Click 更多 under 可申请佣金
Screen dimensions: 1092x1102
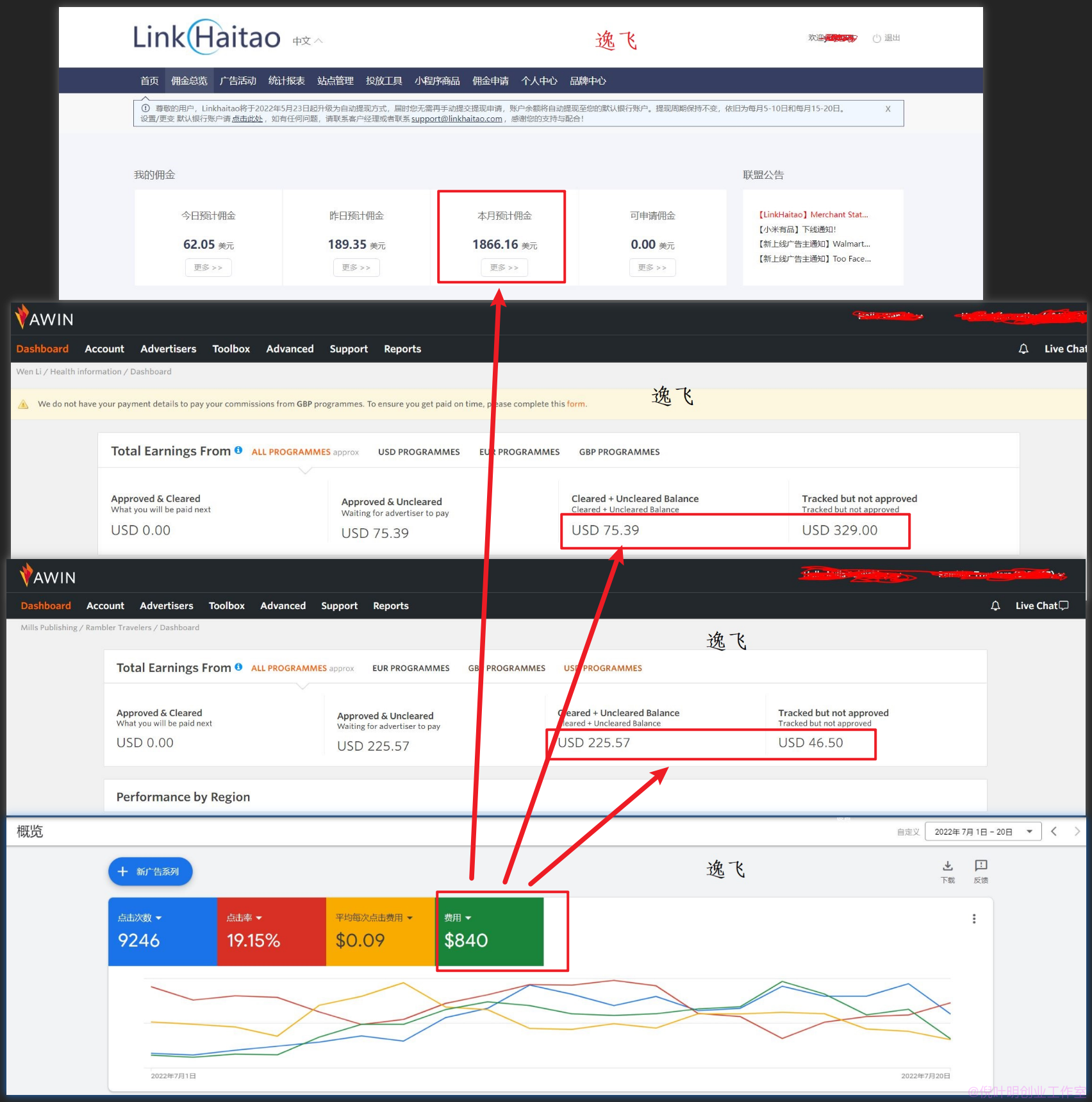tap(652, 267)
